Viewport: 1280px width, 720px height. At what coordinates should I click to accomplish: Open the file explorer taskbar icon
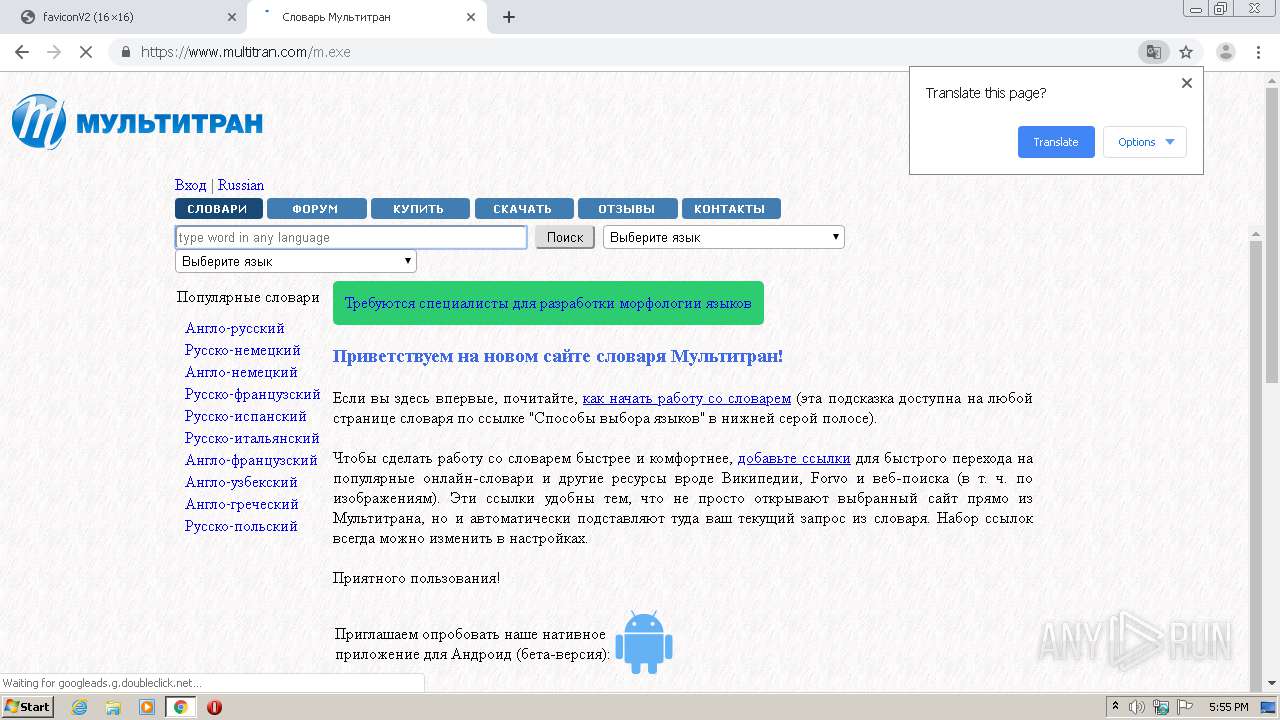[113, 707]
